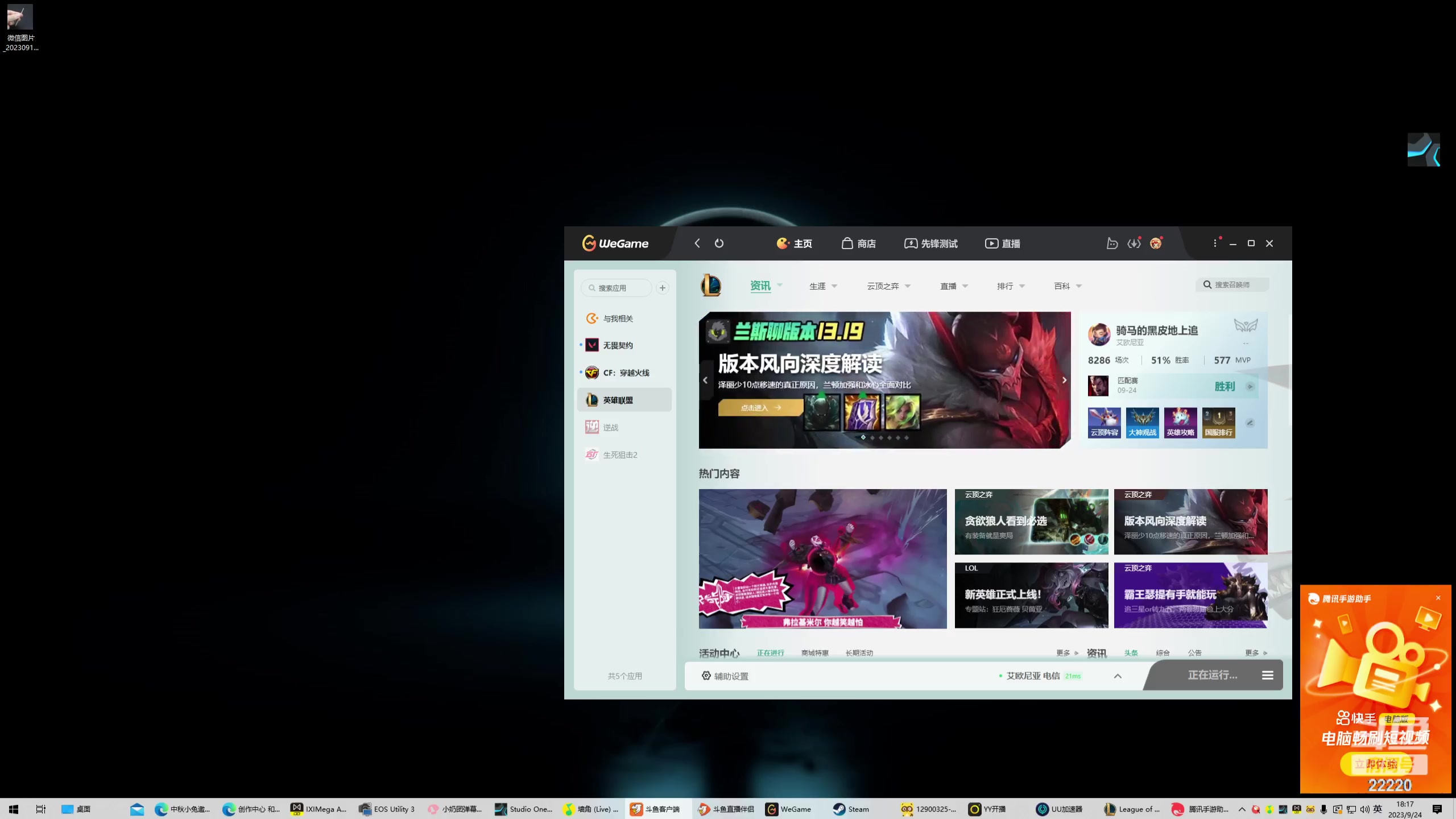The height and width of the screenshot is (819, 1456).
Task: Open UU加速器 from the taskbar
Action: 1060,809
